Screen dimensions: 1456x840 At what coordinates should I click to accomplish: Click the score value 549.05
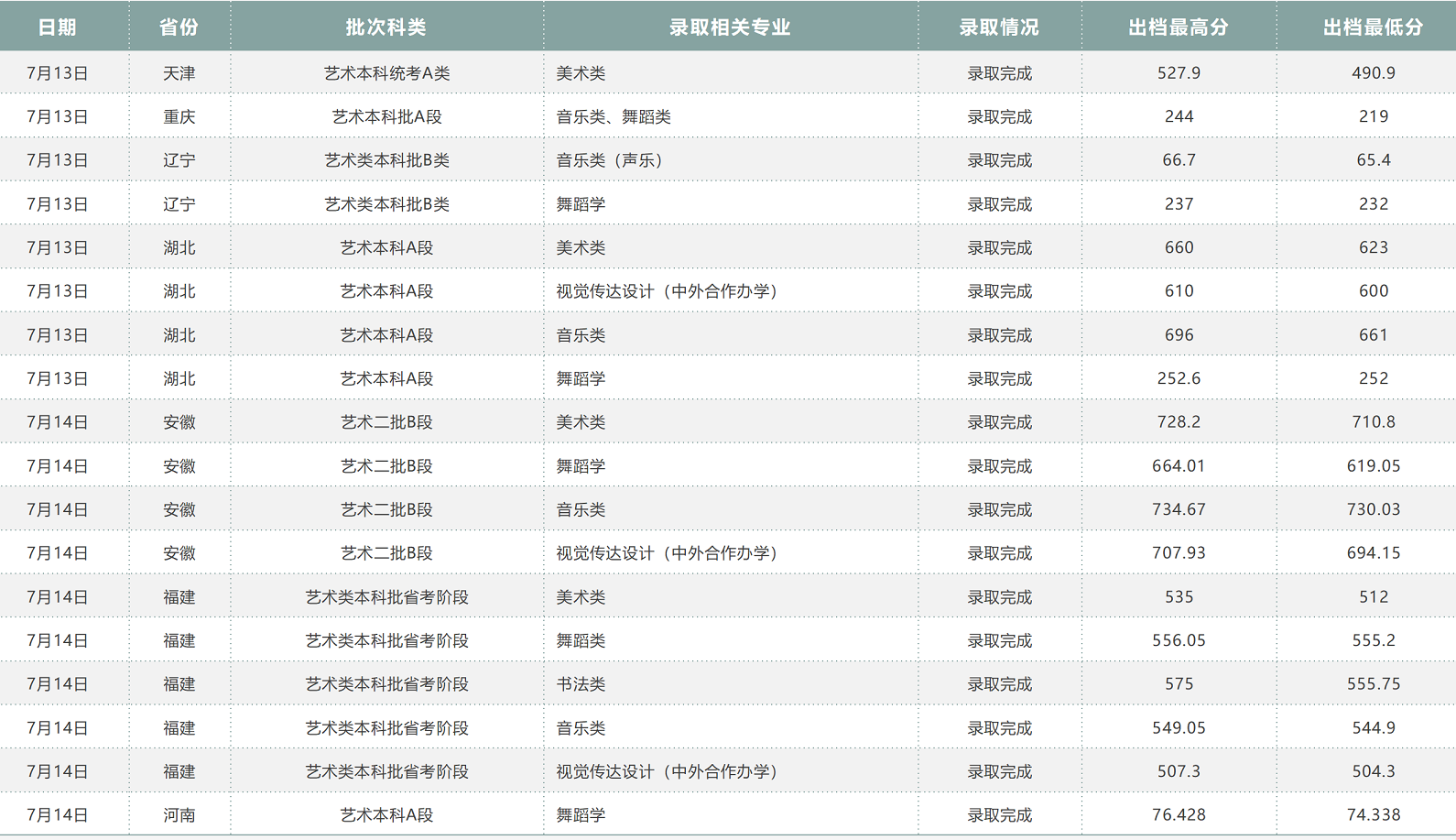[1179, 728]
